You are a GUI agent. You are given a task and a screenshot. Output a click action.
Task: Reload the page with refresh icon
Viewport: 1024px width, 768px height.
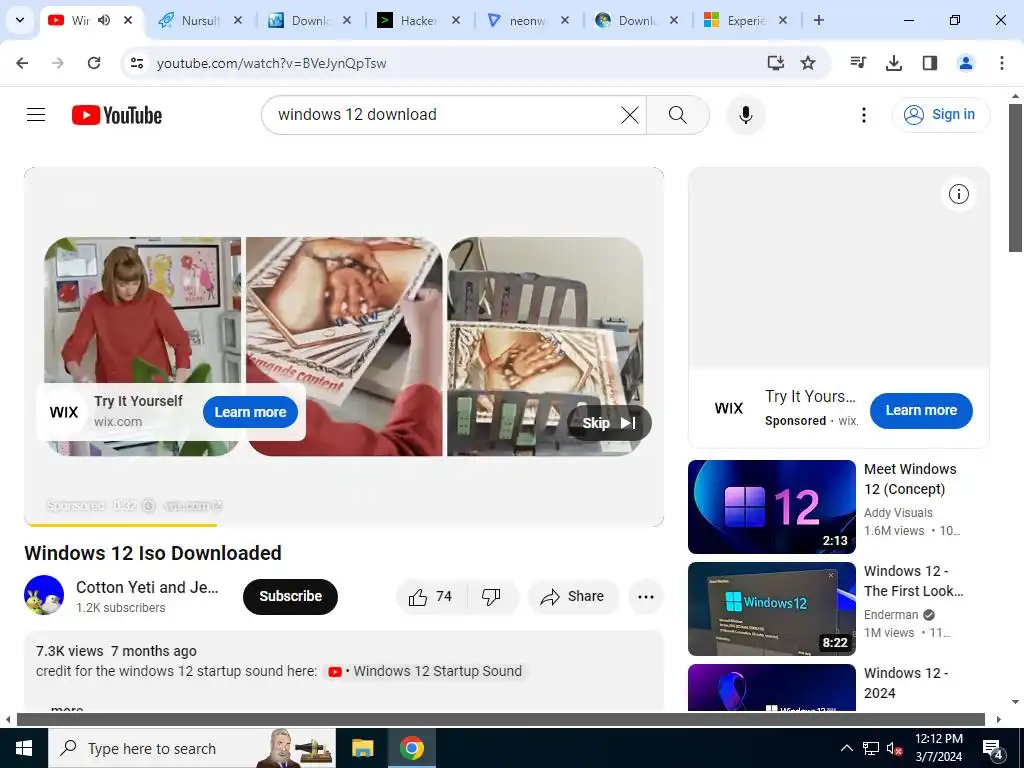click(x=94, y=63)
